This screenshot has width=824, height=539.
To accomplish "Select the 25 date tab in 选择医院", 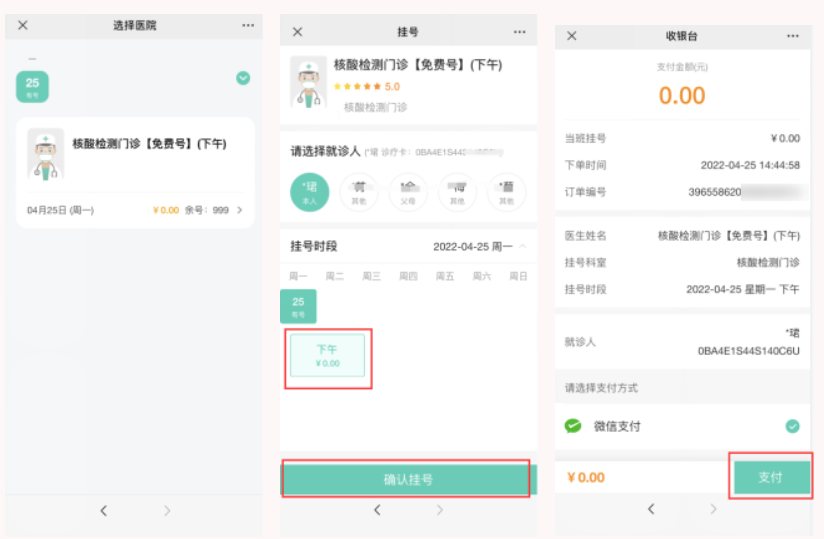I will click(x=32, y=86).
